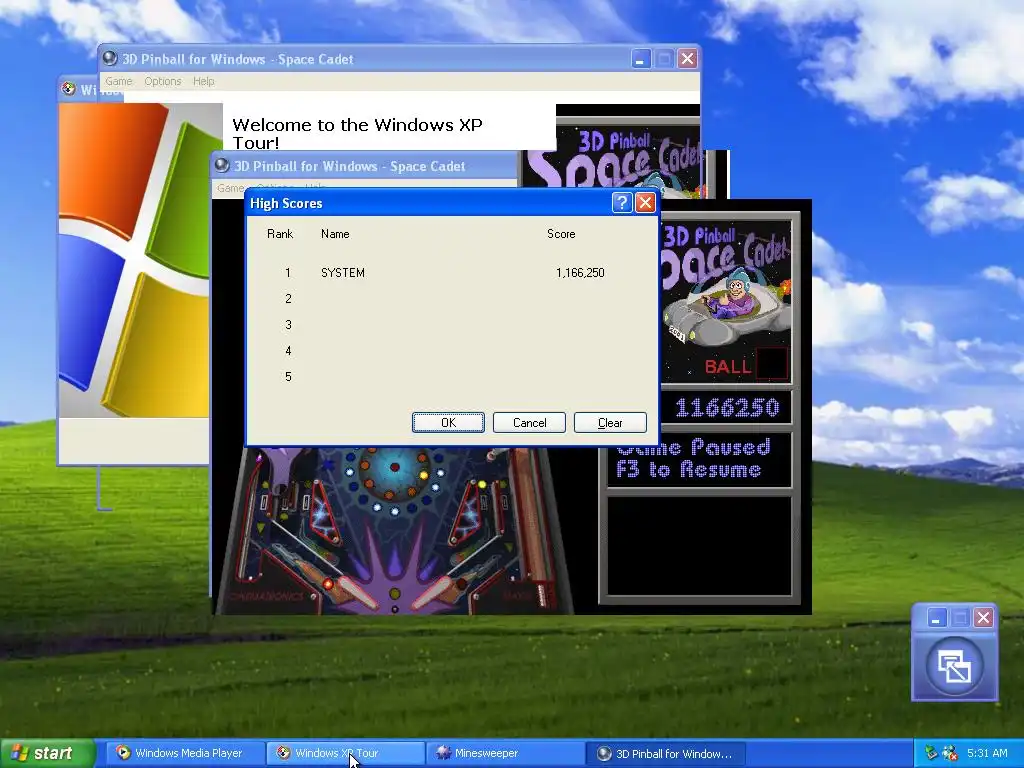Close the back 3D Pinball window
Screen dimensions: 1024x768
point(687,59)
